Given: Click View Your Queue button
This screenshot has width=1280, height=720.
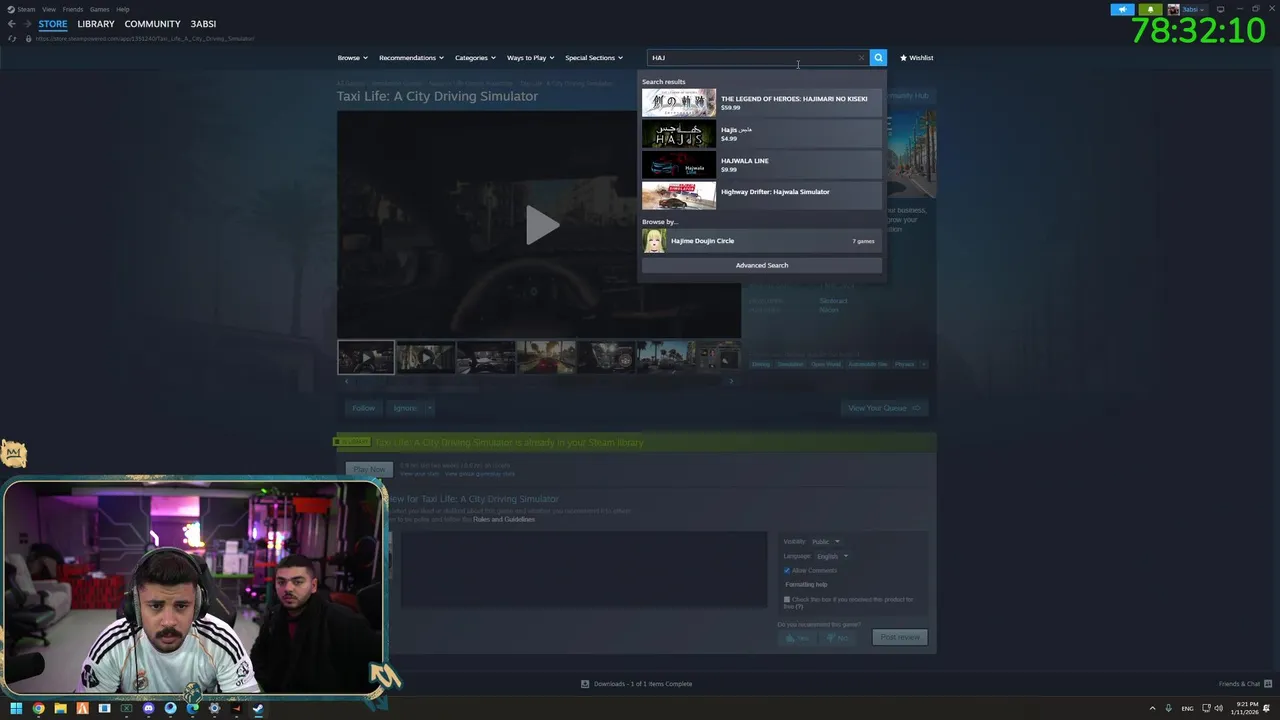Looking at the screenshot, I should 884,408.
